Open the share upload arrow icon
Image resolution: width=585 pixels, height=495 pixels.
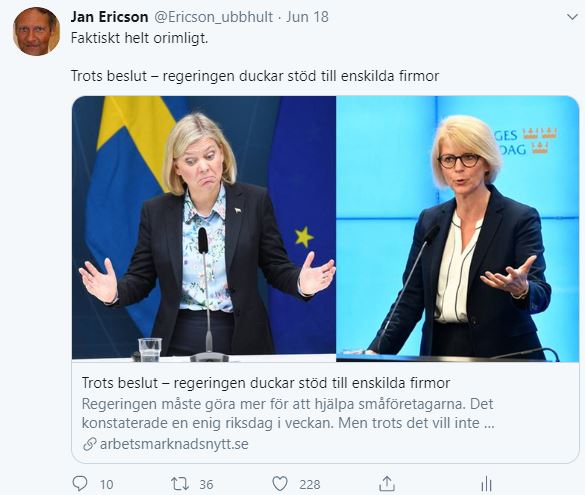click(x=387, y=484)
